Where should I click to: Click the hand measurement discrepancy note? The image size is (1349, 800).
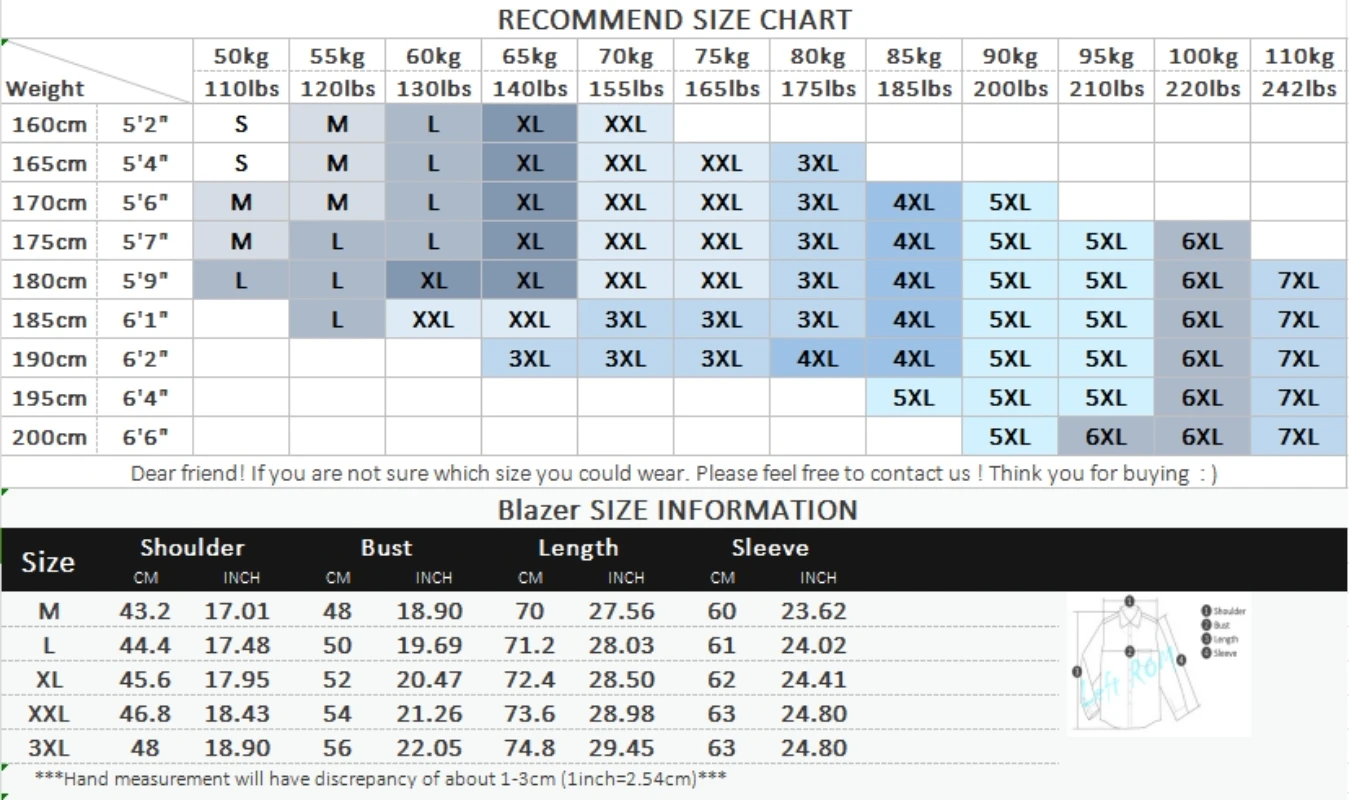380,778
